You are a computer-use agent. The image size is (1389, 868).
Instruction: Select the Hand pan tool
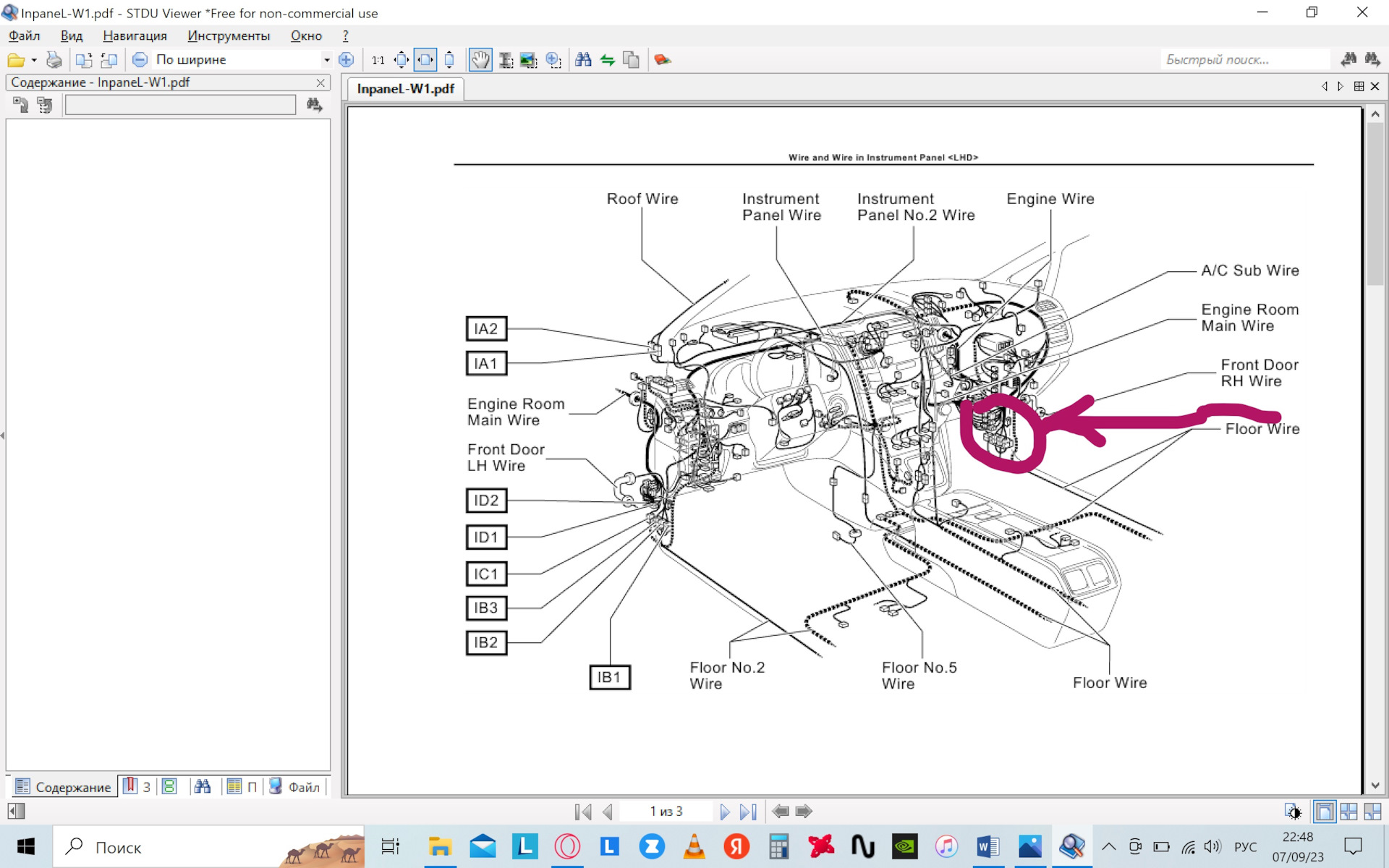click(x=480, y=60)
